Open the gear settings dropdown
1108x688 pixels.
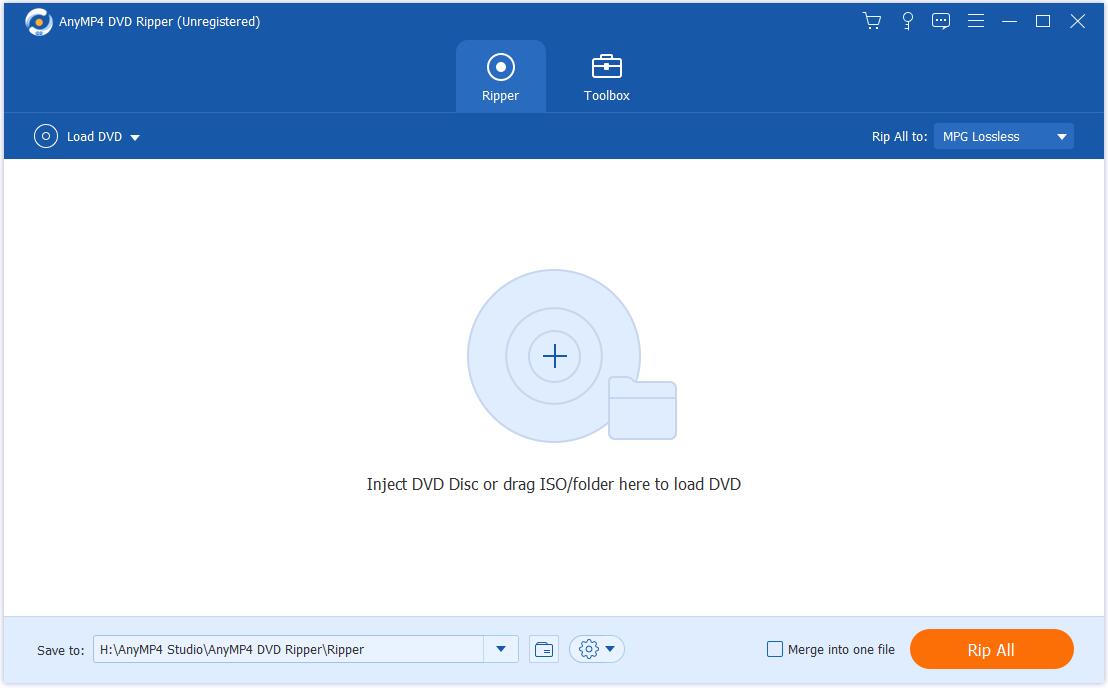click(x=597, y=649)
